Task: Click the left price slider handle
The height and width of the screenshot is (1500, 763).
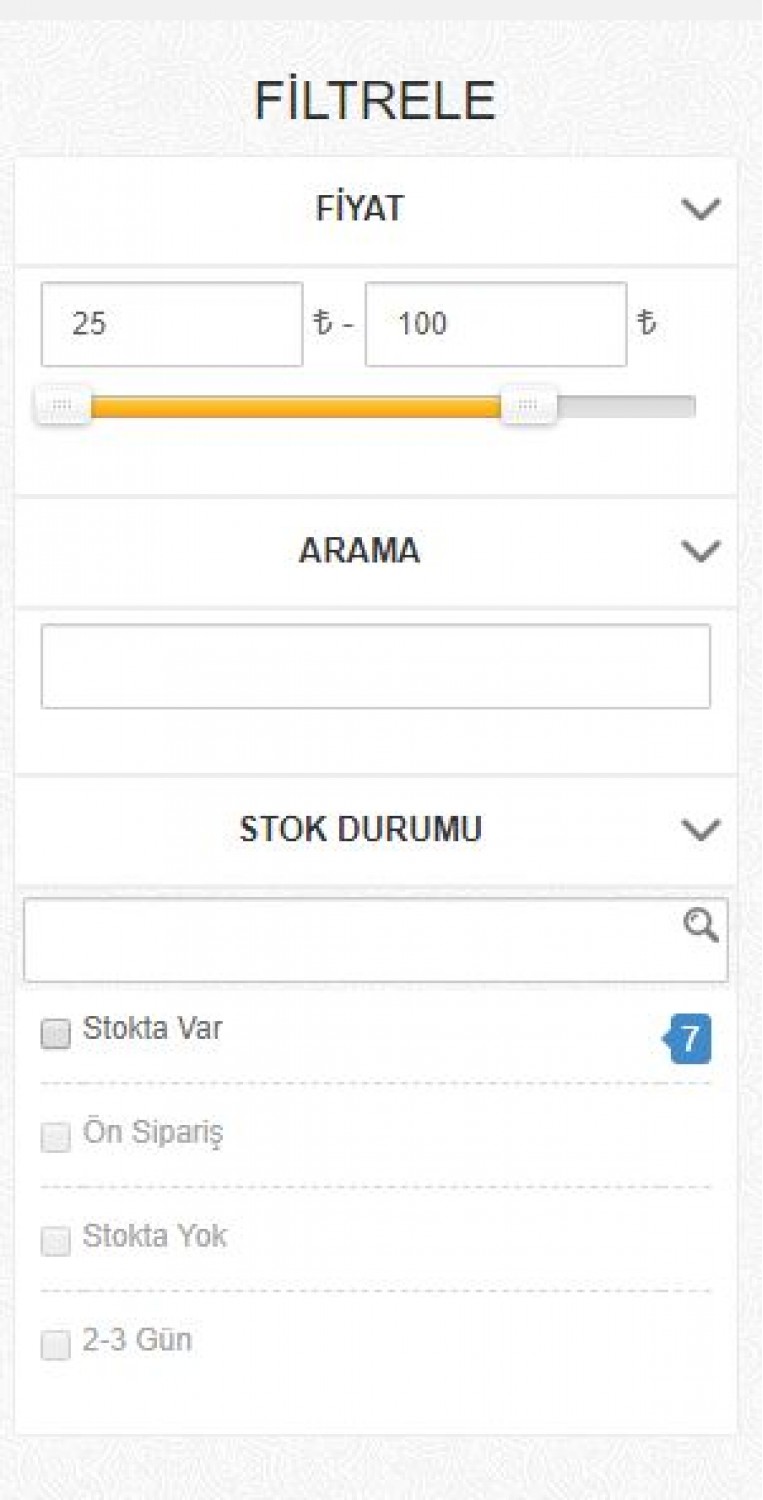Action: tap(62, 406)
